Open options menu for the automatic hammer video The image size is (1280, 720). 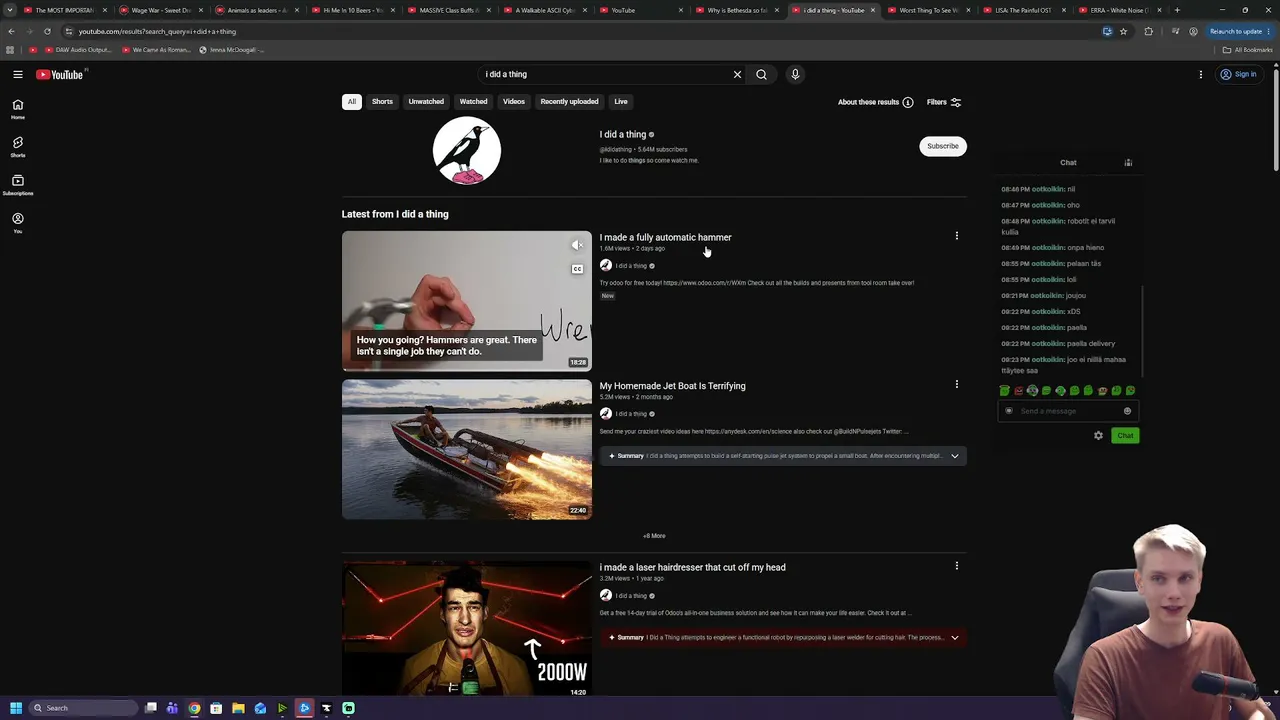(x=956, y=236)
